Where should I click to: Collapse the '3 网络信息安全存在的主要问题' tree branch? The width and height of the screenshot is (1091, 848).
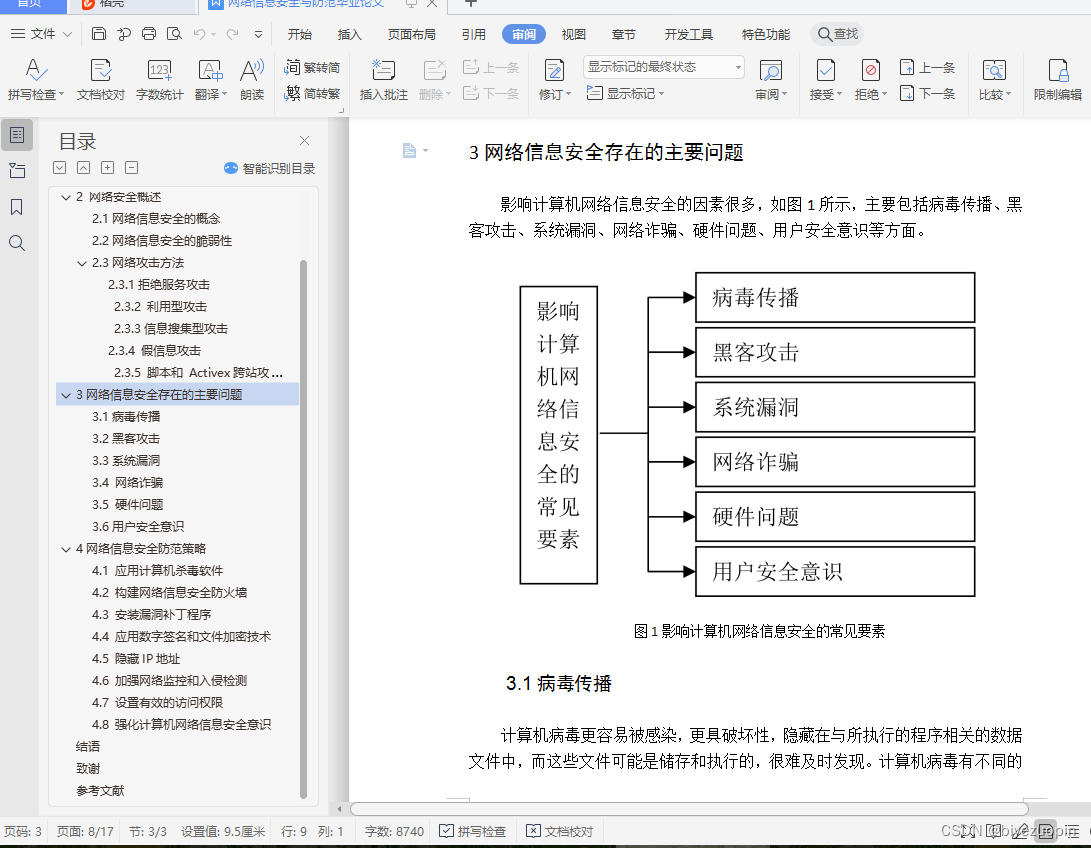(x=66, y=393)
